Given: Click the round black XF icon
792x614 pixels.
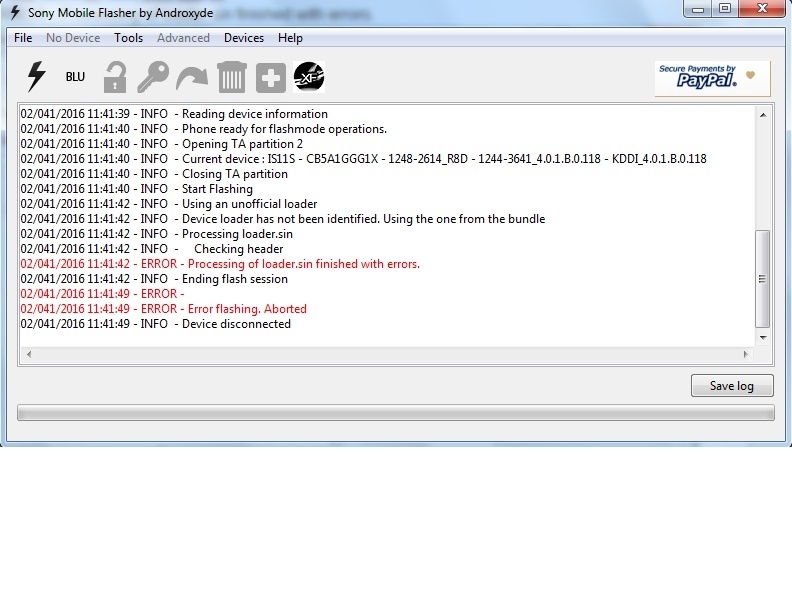Looking at the screenshot, I should click(309, 77).
